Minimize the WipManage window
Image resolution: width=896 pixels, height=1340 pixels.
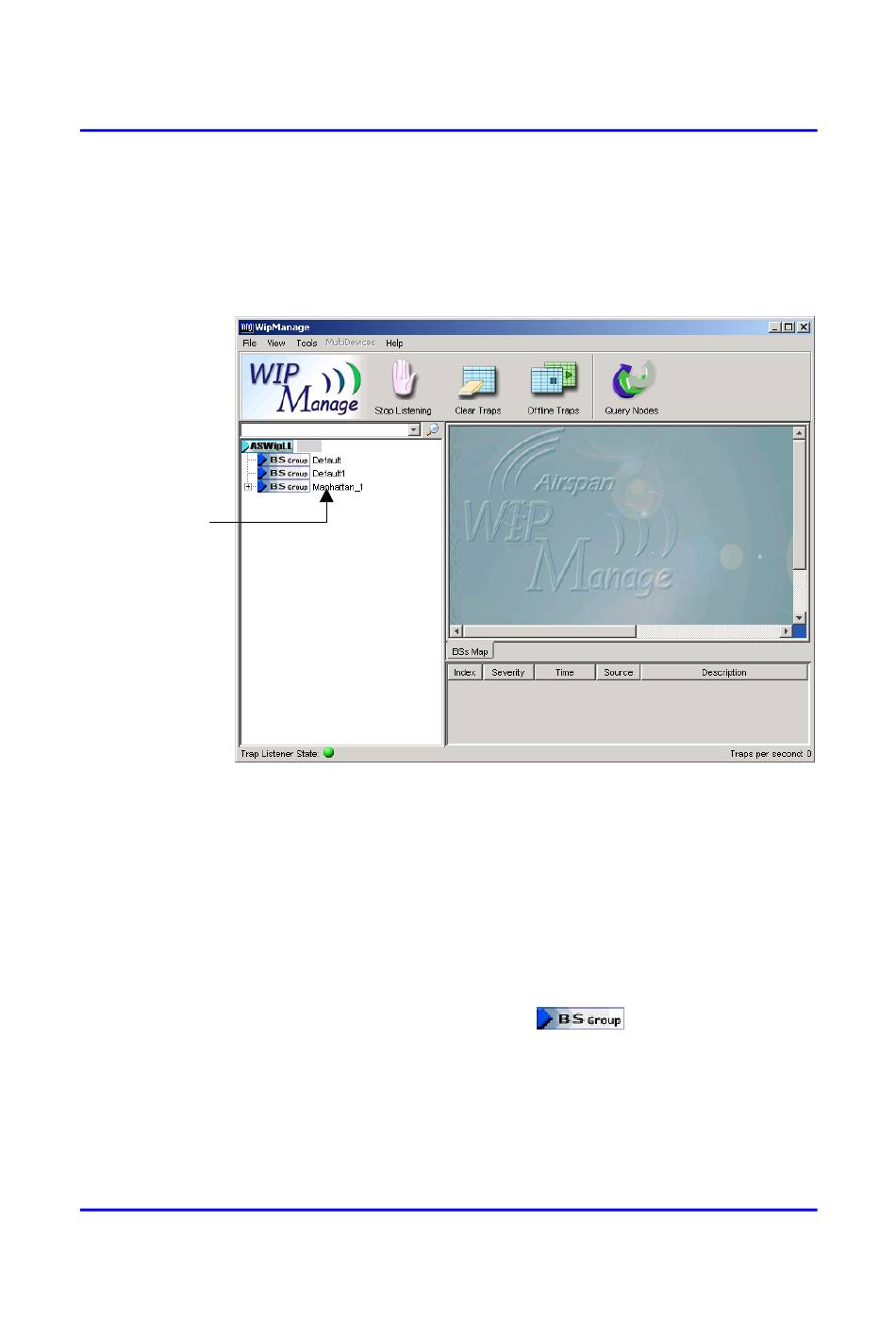pyautogui.click(x=775, y=327)
